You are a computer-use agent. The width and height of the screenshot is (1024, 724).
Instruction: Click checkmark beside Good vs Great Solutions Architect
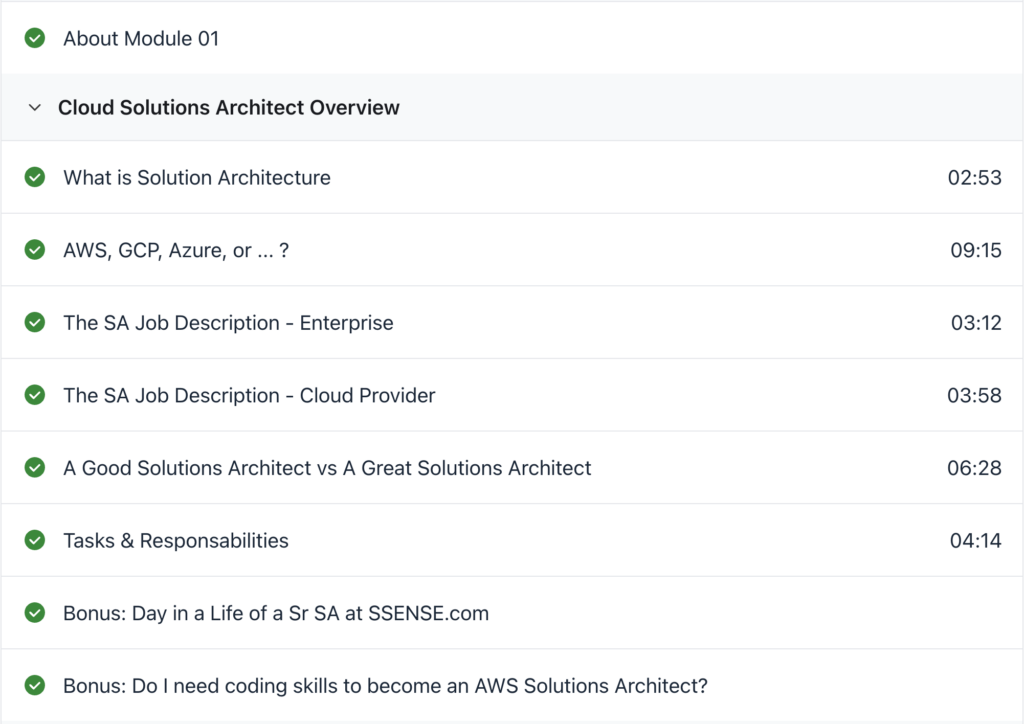click(35, 467)
